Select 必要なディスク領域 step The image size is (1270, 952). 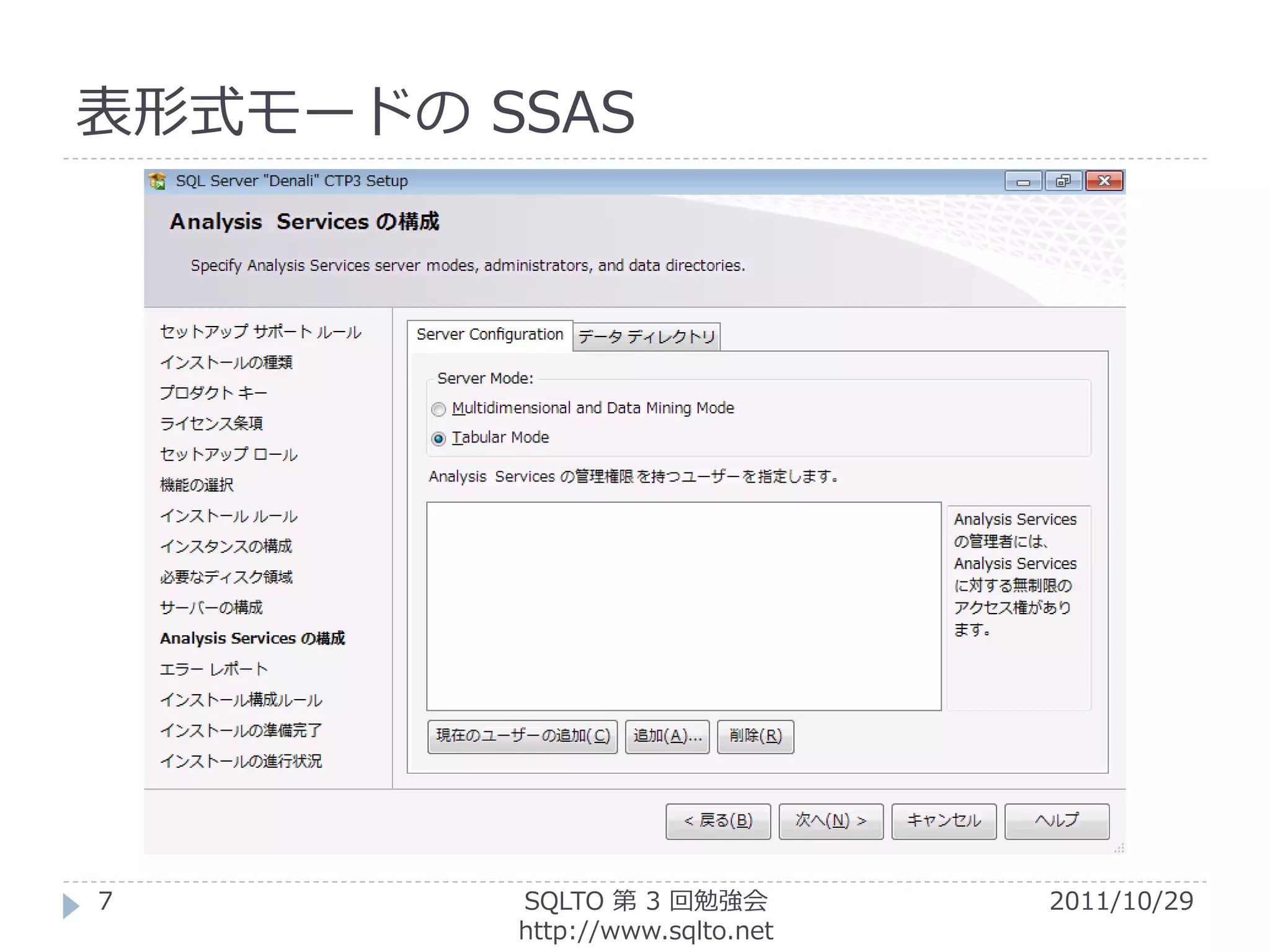coord(226,577)
